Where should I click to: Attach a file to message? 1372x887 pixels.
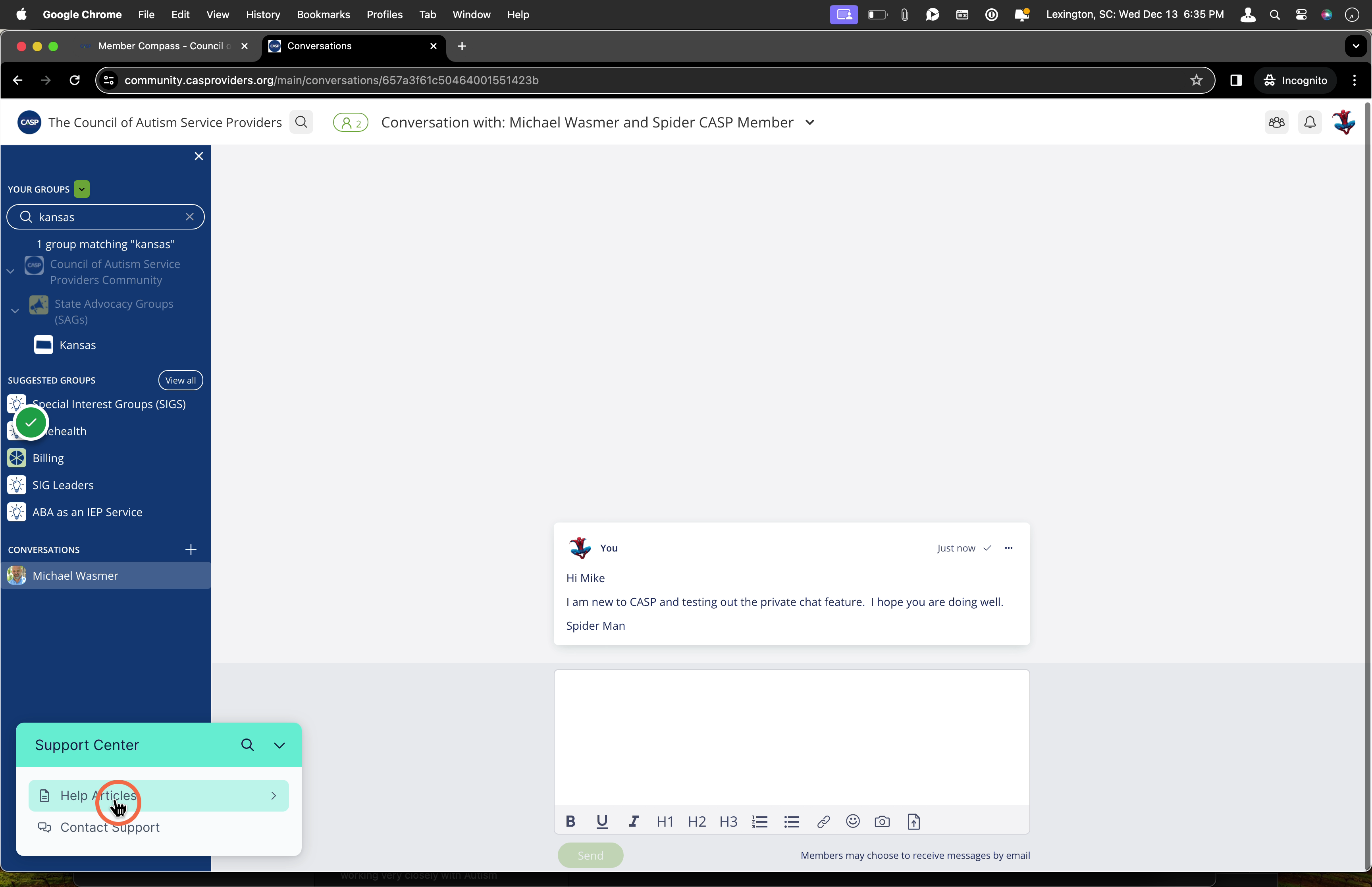tap(914, 821)
